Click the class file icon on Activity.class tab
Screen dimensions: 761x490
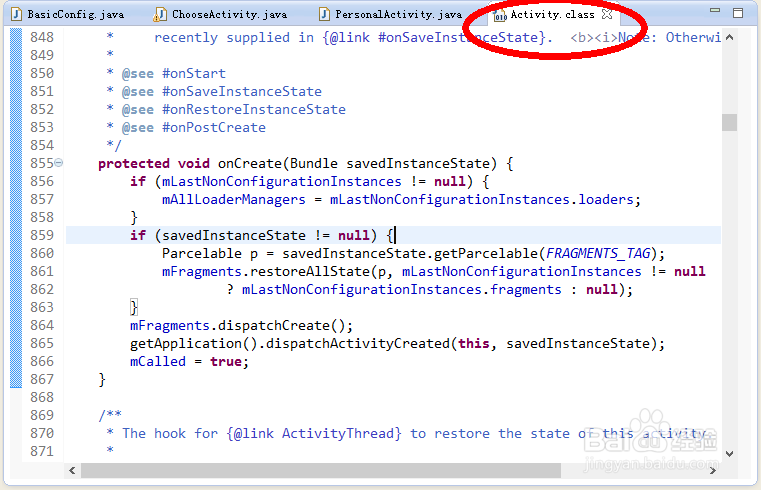coord(500,16)
